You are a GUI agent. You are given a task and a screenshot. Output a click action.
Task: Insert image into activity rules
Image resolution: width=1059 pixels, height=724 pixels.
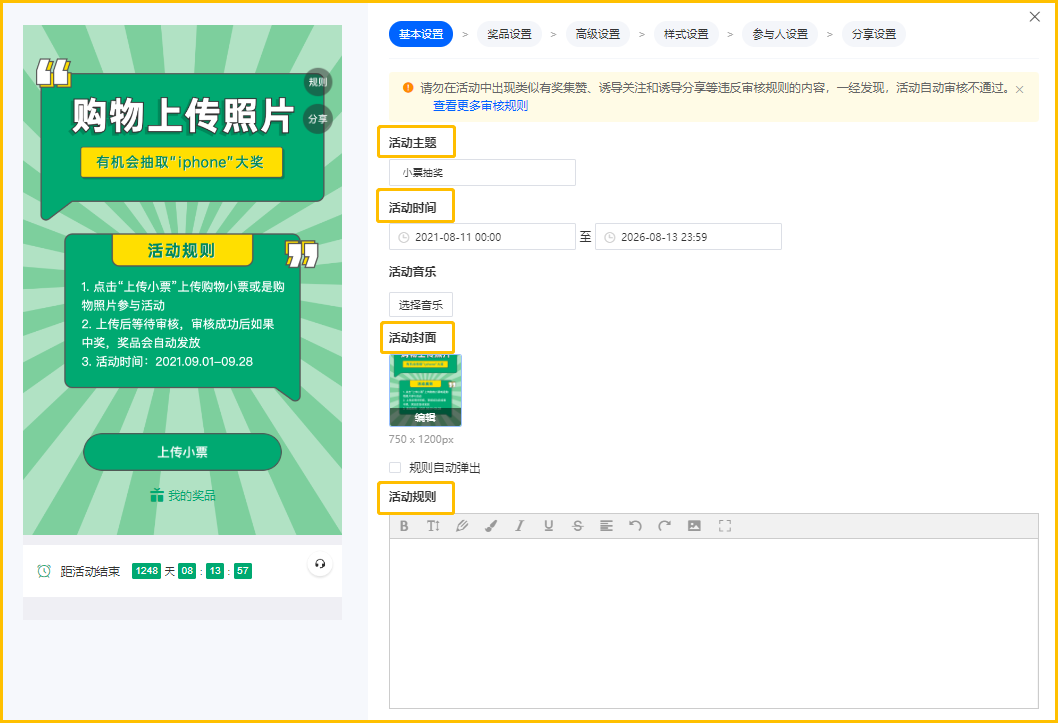(x=694, y=526)
